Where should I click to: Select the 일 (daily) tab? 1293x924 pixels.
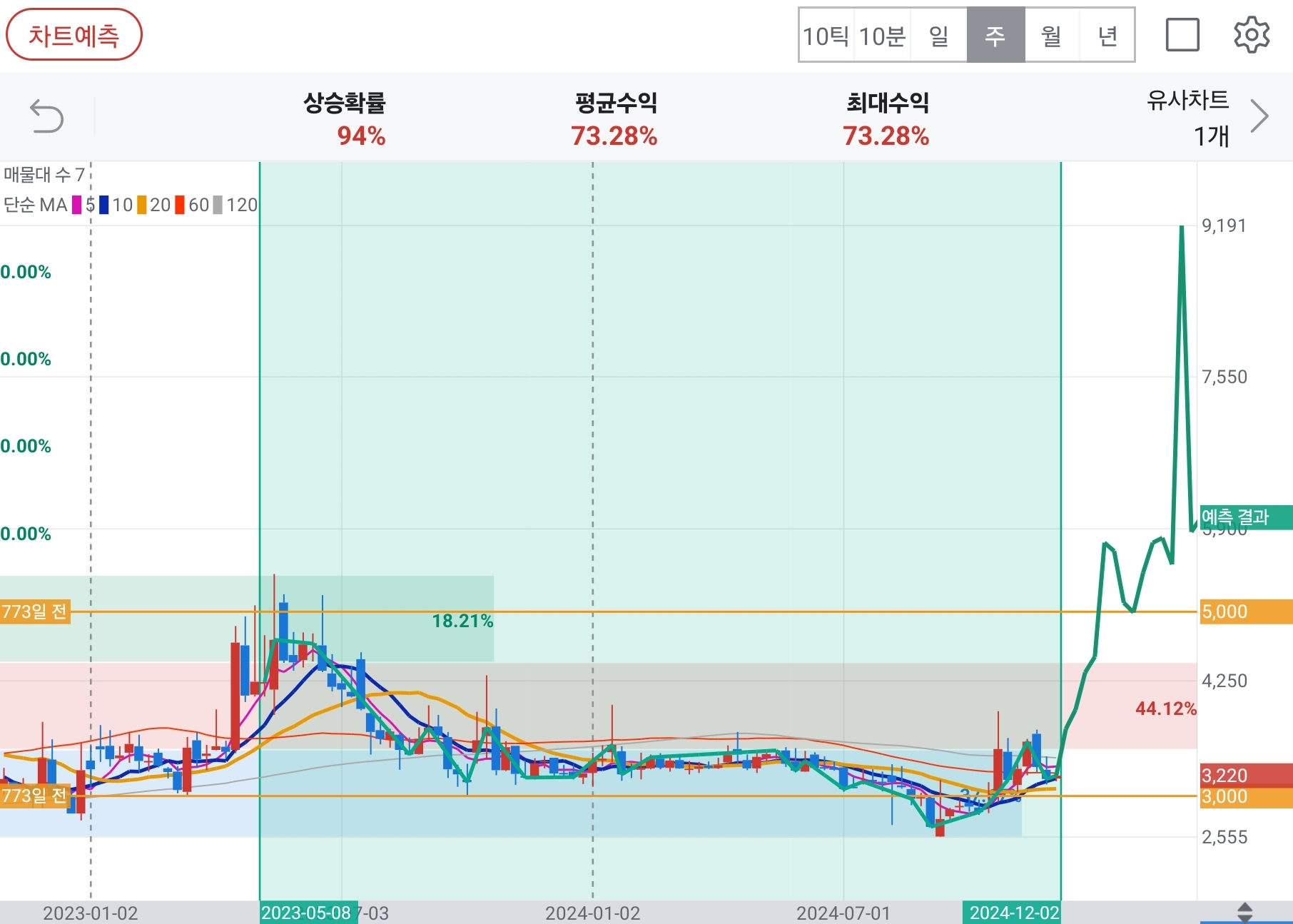[x=939, y=36]
